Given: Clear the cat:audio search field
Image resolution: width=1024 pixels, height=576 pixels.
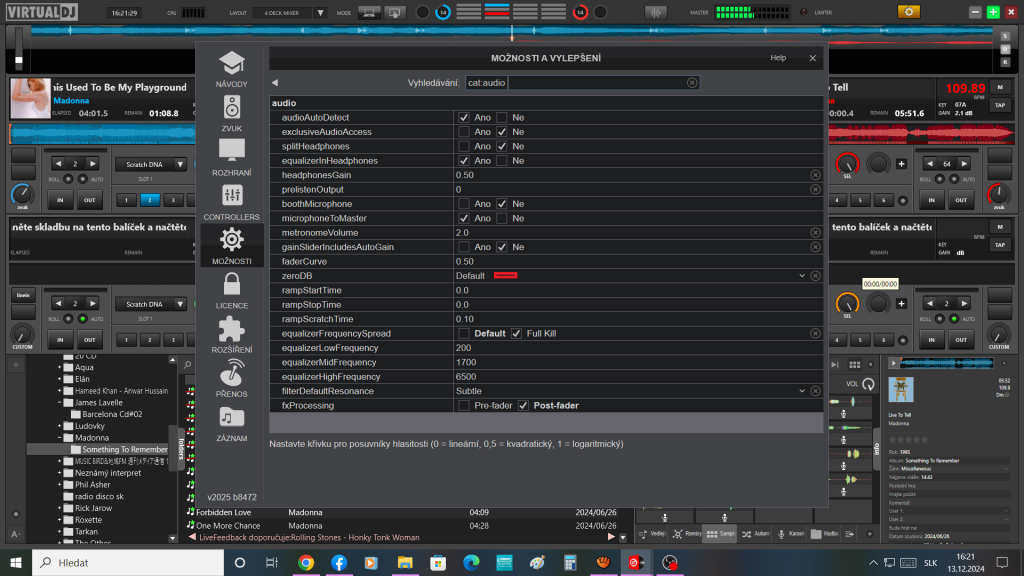Looking at the screenshot, I should [x=692, y=83].
